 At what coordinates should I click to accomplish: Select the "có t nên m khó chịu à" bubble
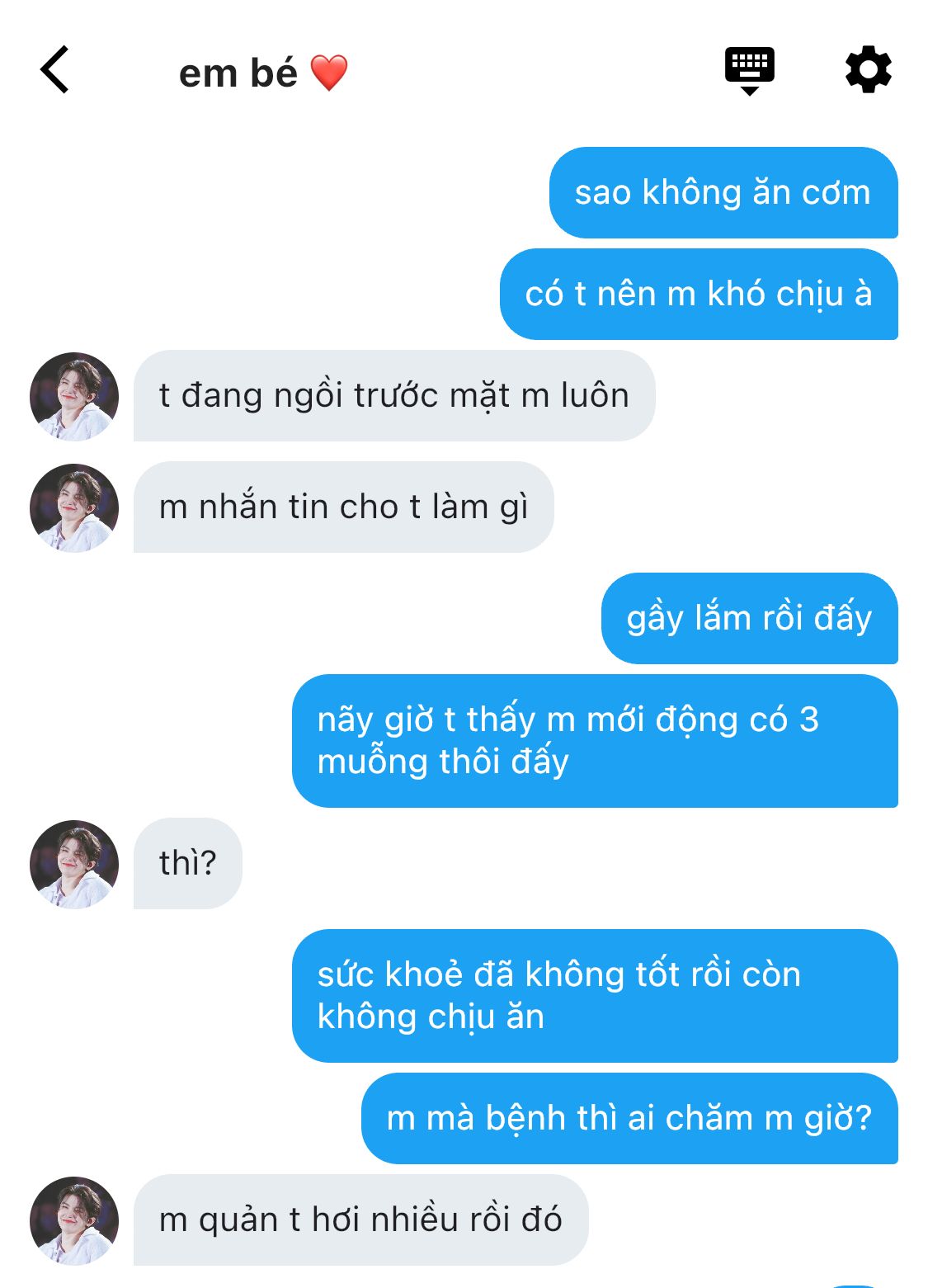699,295
